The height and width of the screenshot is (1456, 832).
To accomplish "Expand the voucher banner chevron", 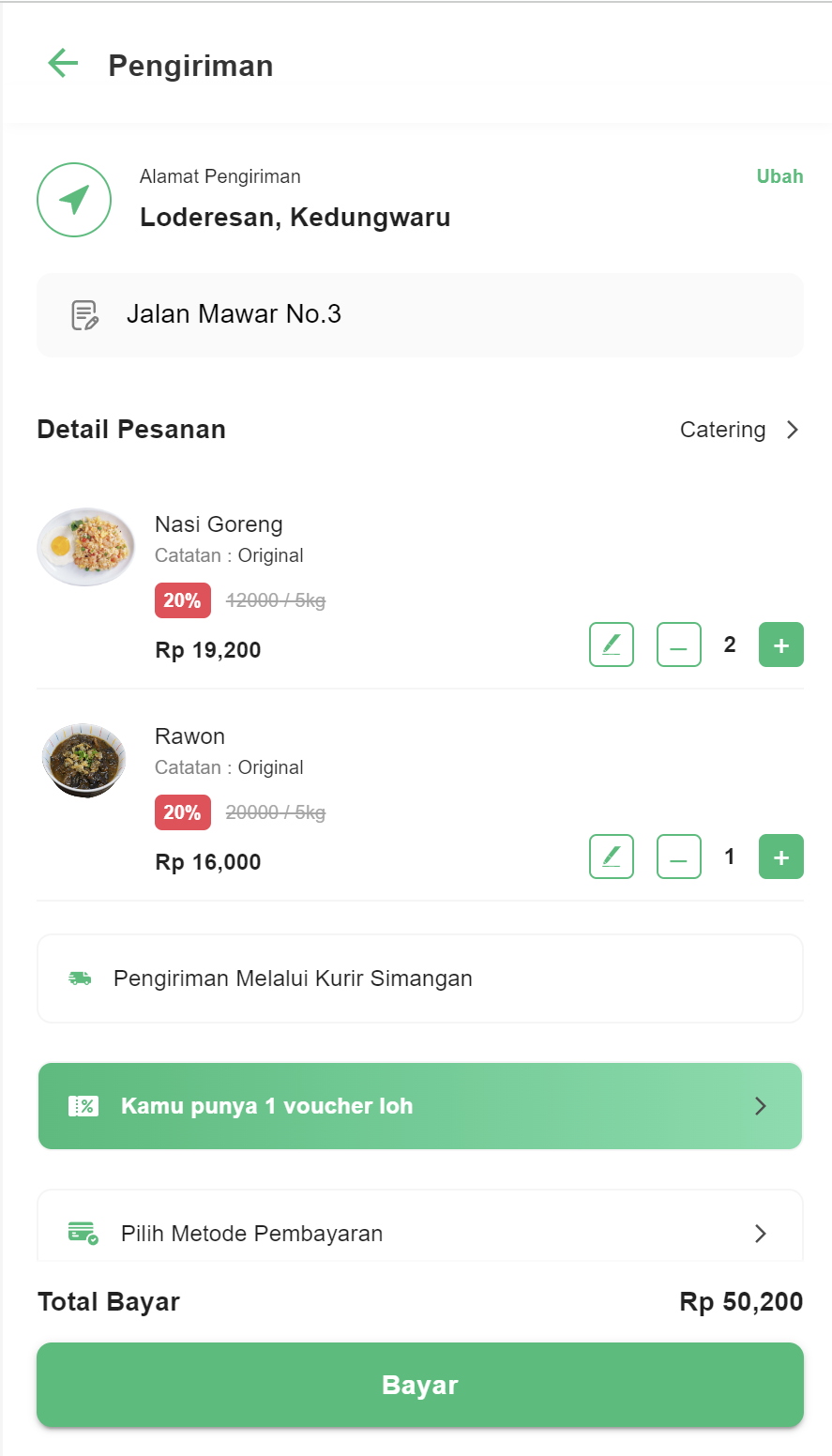I will (761, 1106).
